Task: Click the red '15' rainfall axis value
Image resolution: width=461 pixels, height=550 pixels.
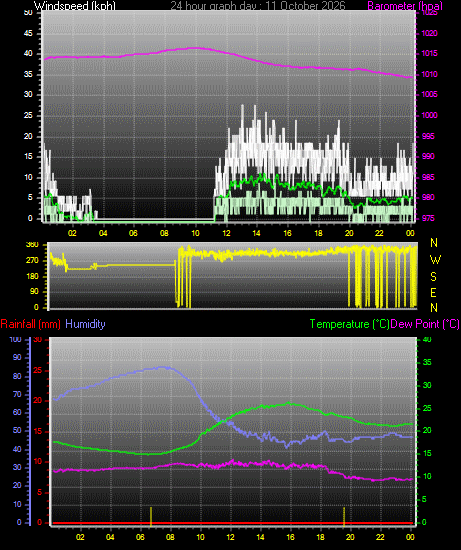Action: [x=38, y=431]
